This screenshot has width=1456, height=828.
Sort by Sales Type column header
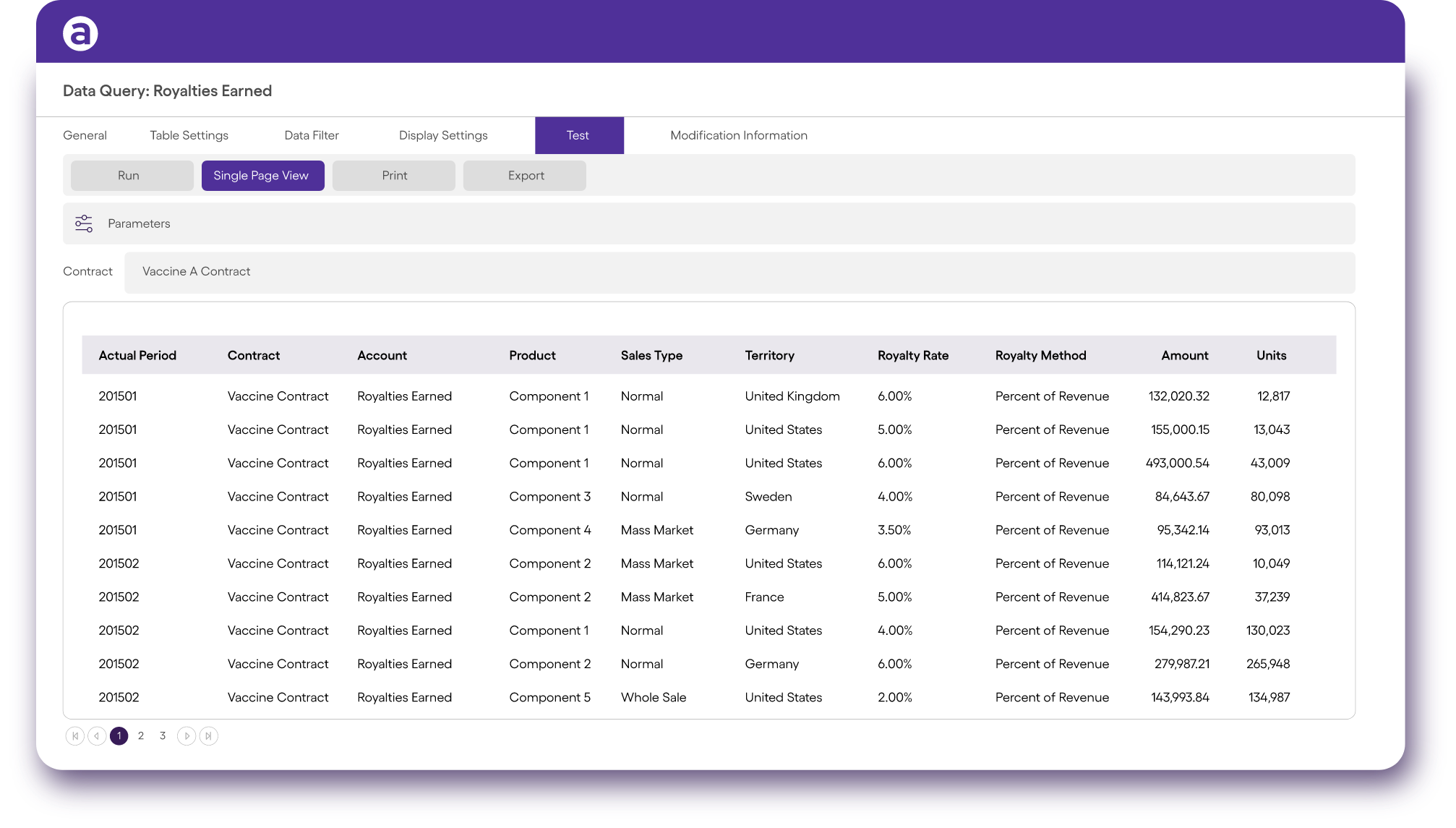651,356
